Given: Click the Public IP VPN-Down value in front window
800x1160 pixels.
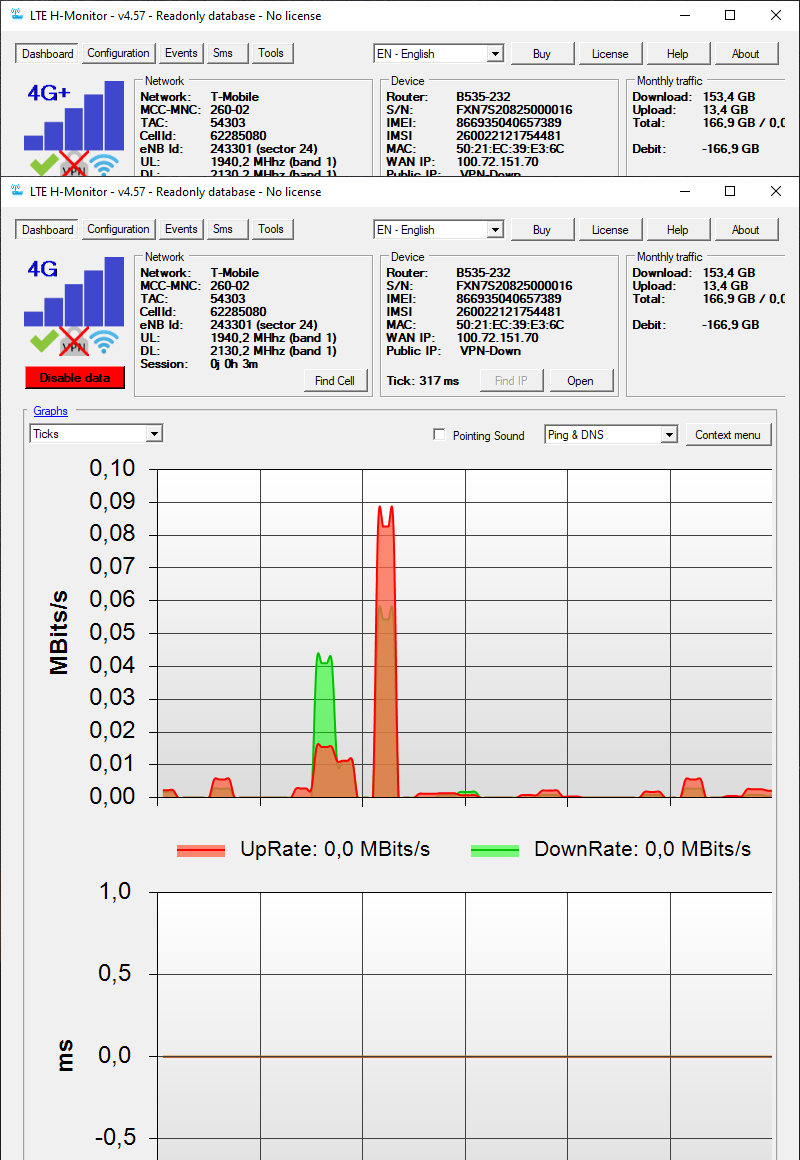Looking at the screenshot, I should click(490, 351).
